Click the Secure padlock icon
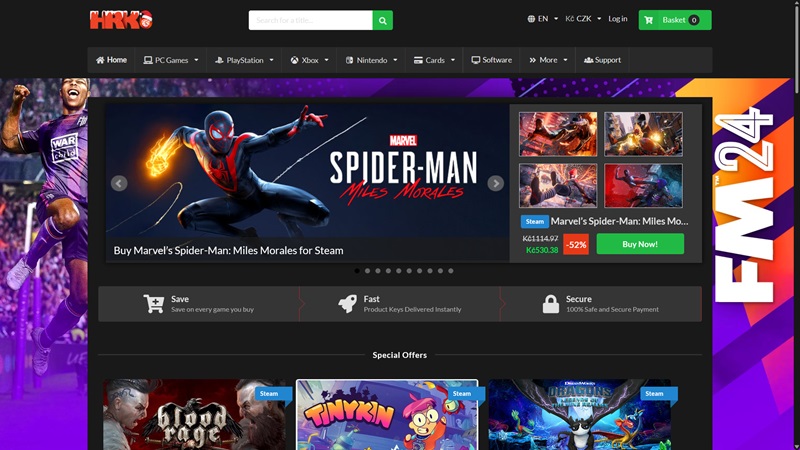The height and width of the screenshot is (450, 800). (x=551, y=304)
